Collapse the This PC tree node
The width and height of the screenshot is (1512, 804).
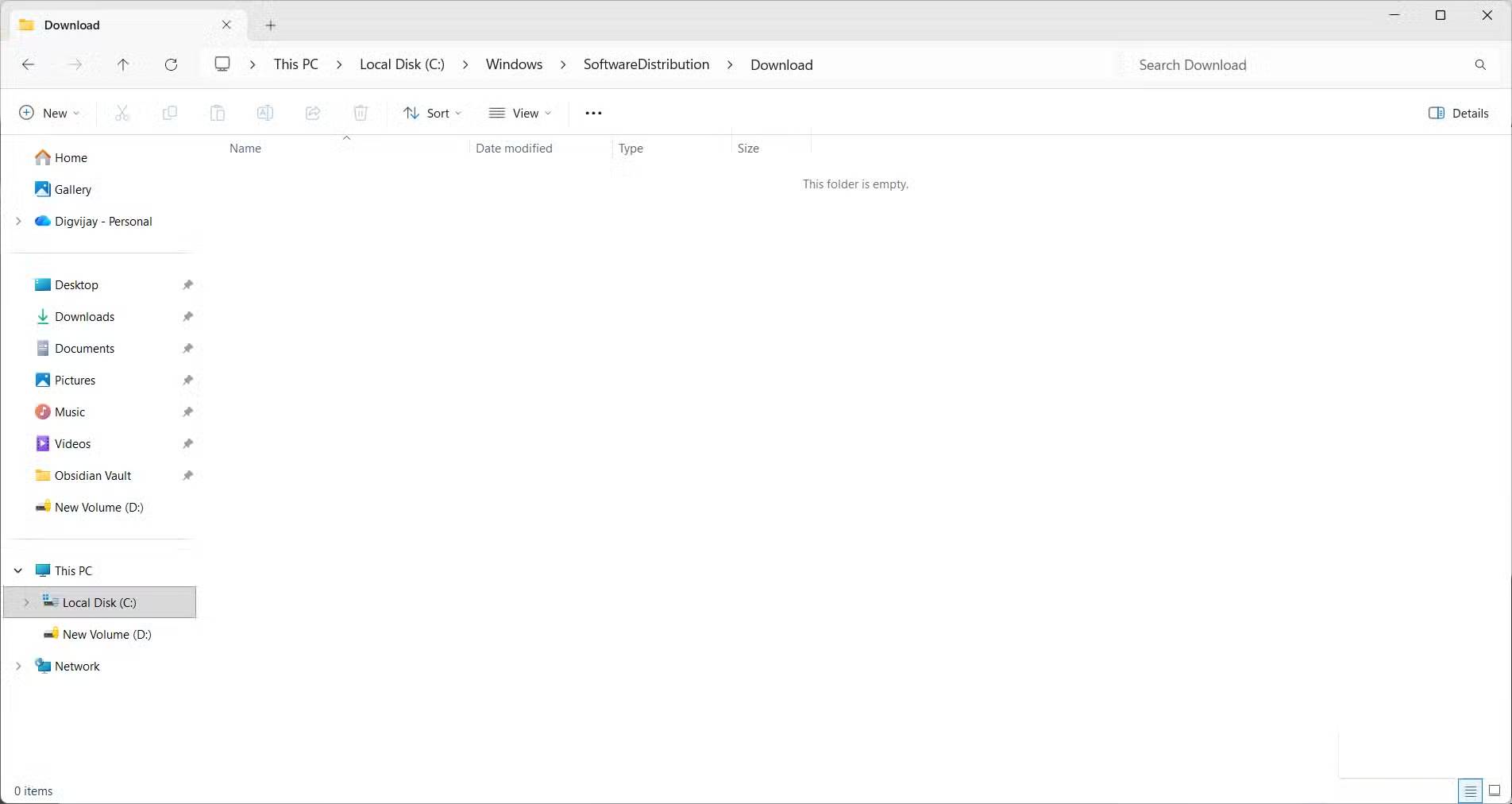17,570
